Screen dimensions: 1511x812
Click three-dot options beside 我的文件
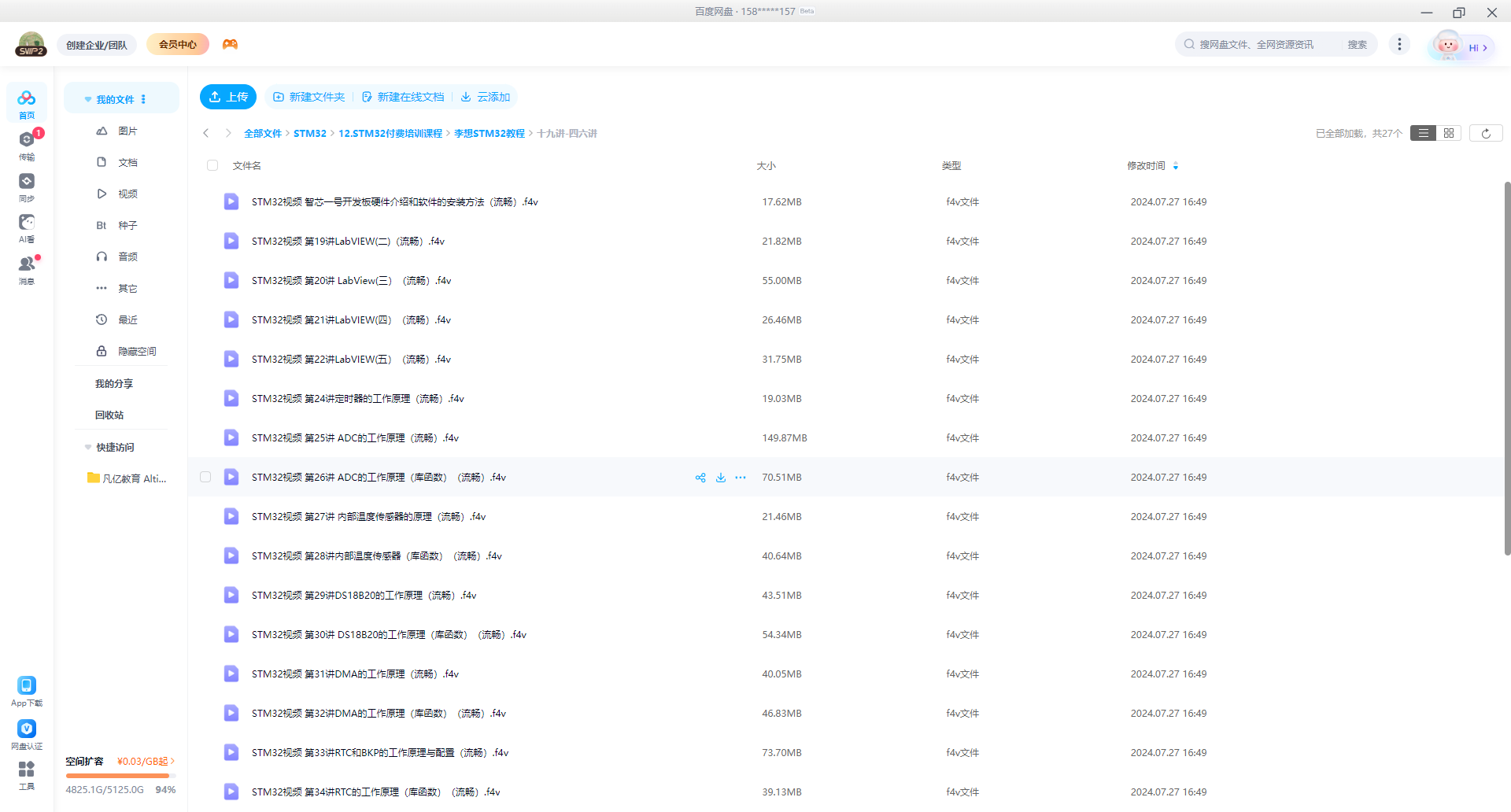click(143, 99)
